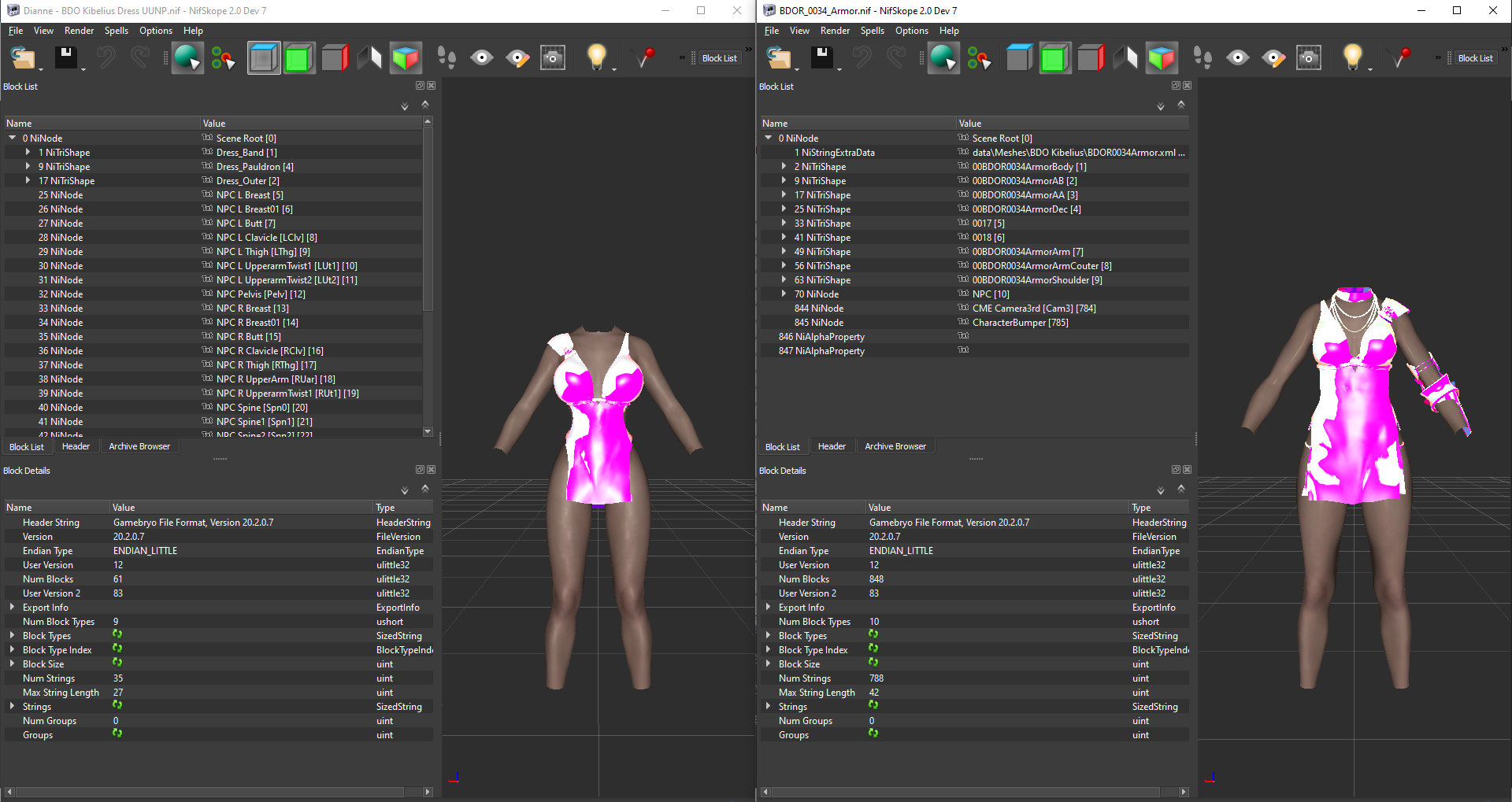Toggle the eye visibility icon in left toolbar
1512x802 pixels.
(482, 57)
